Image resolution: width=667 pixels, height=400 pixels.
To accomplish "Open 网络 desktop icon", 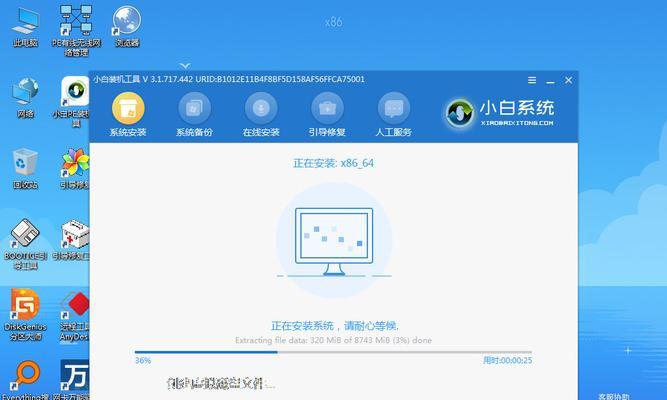I will 25,97.
